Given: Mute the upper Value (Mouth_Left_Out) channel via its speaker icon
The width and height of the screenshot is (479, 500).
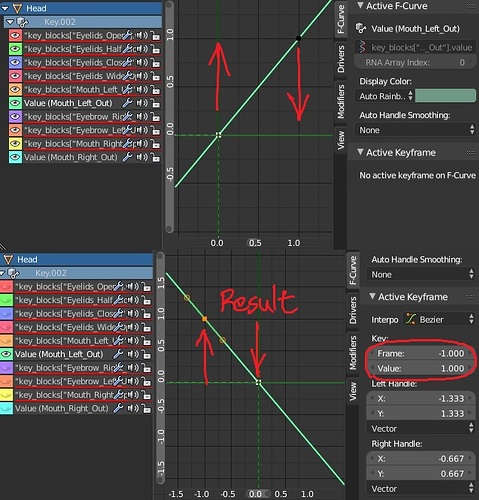Looking at the screenshot, I should click(x=142, y=103).
